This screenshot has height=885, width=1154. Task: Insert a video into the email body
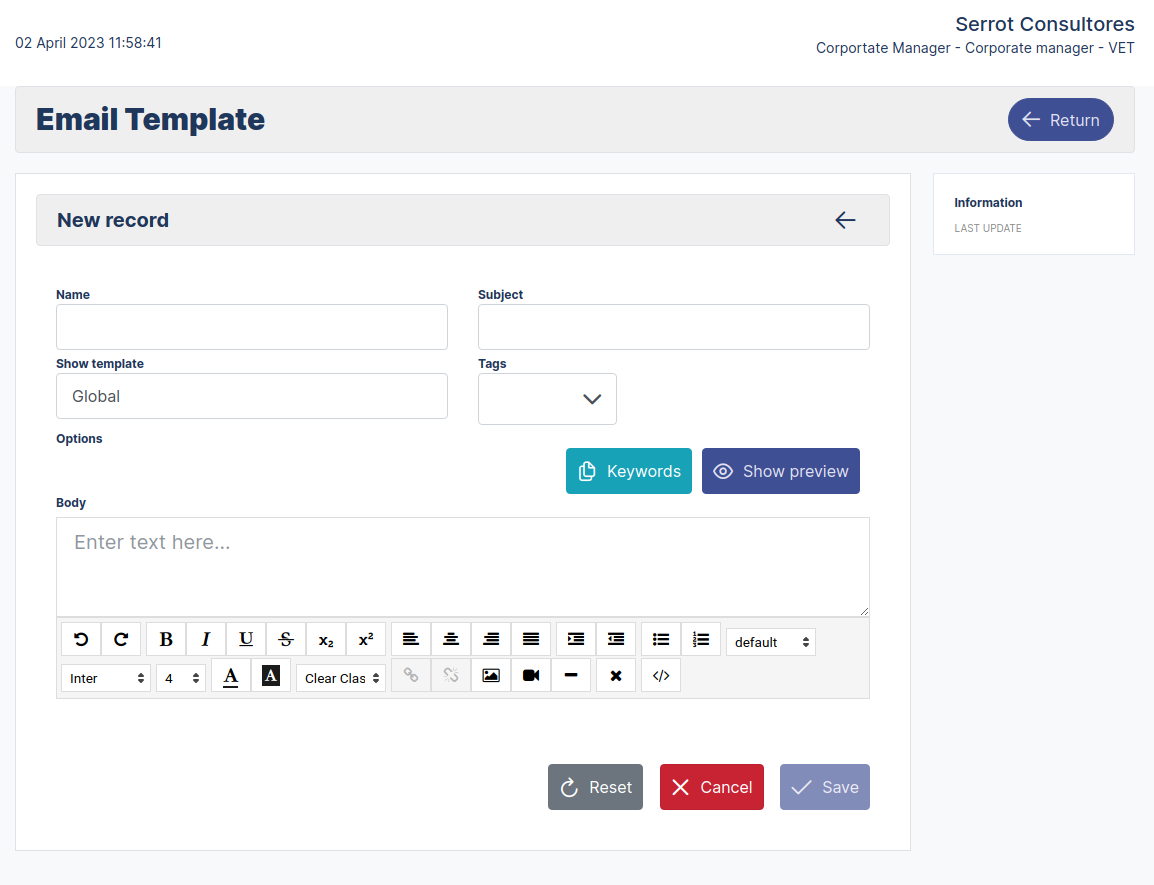[x=531, y=675]
